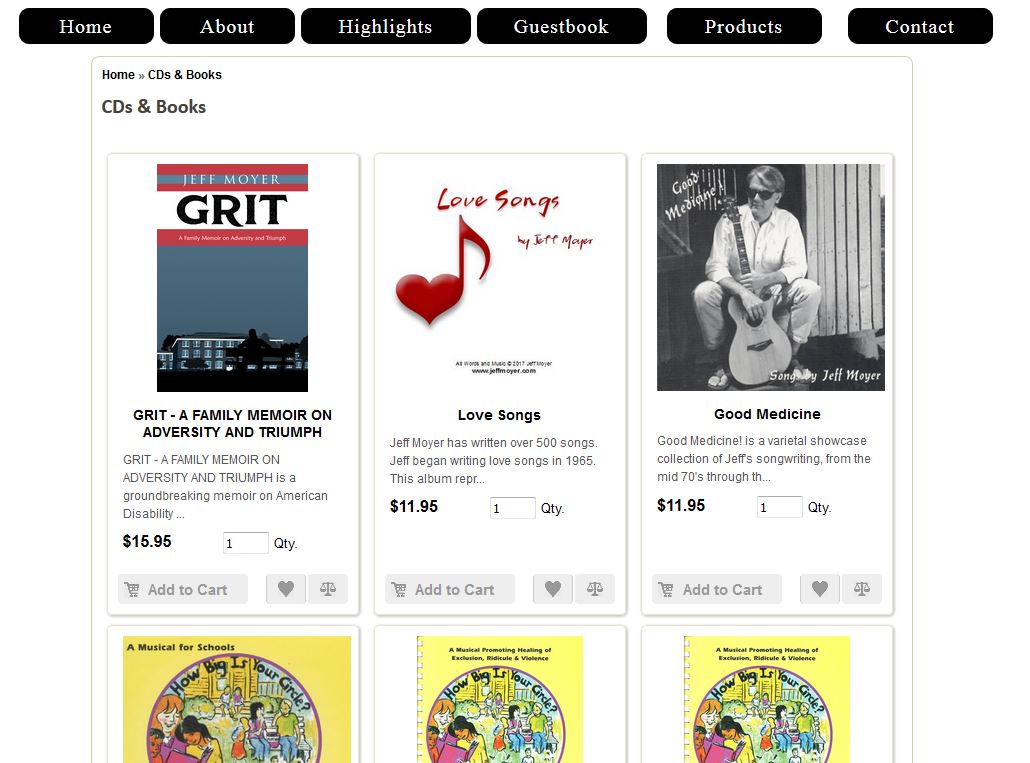
Task: Open the Love Songs product title link
Action: pos(499,415)
